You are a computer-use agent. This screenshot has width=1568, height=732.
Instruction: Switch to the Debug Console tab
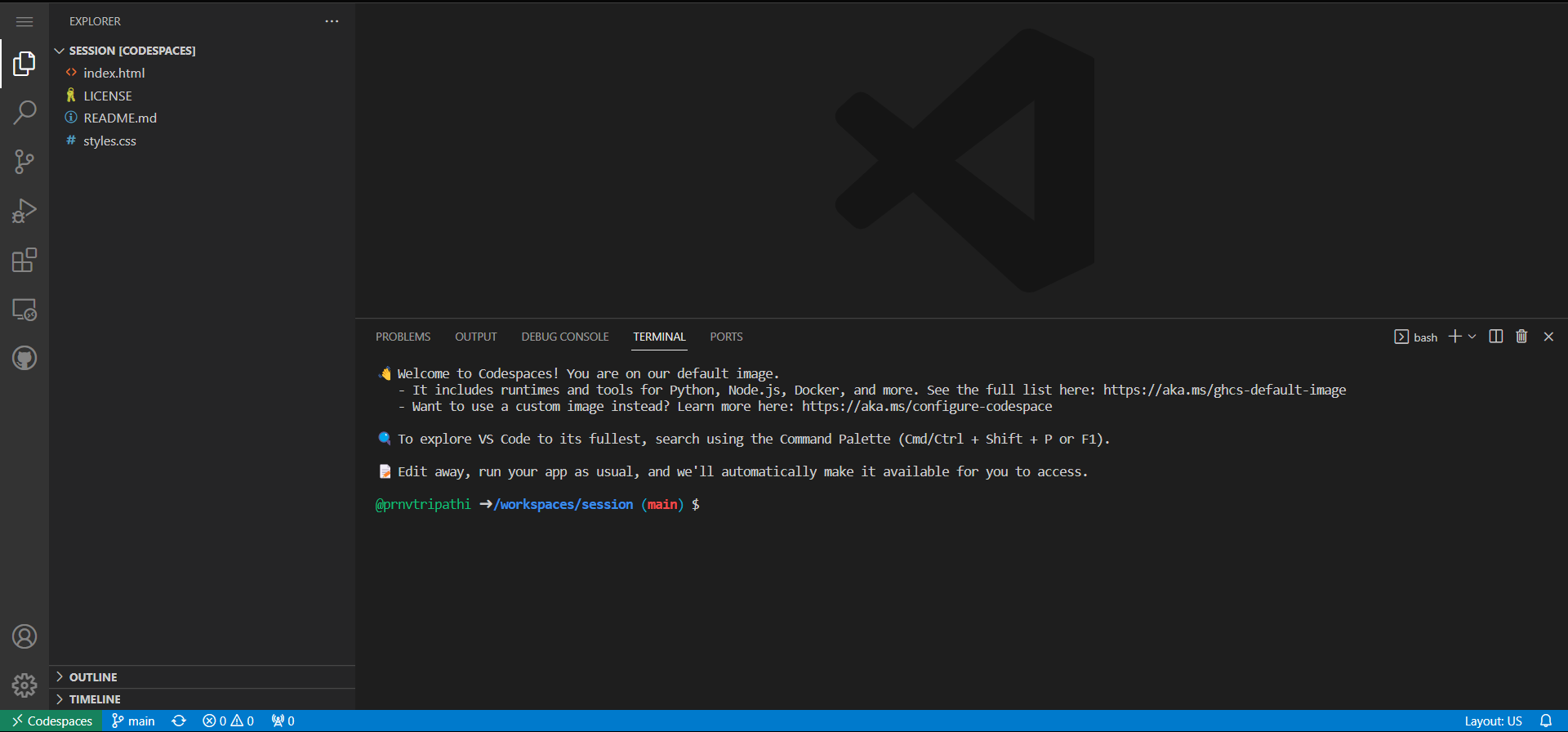[565, 337]
